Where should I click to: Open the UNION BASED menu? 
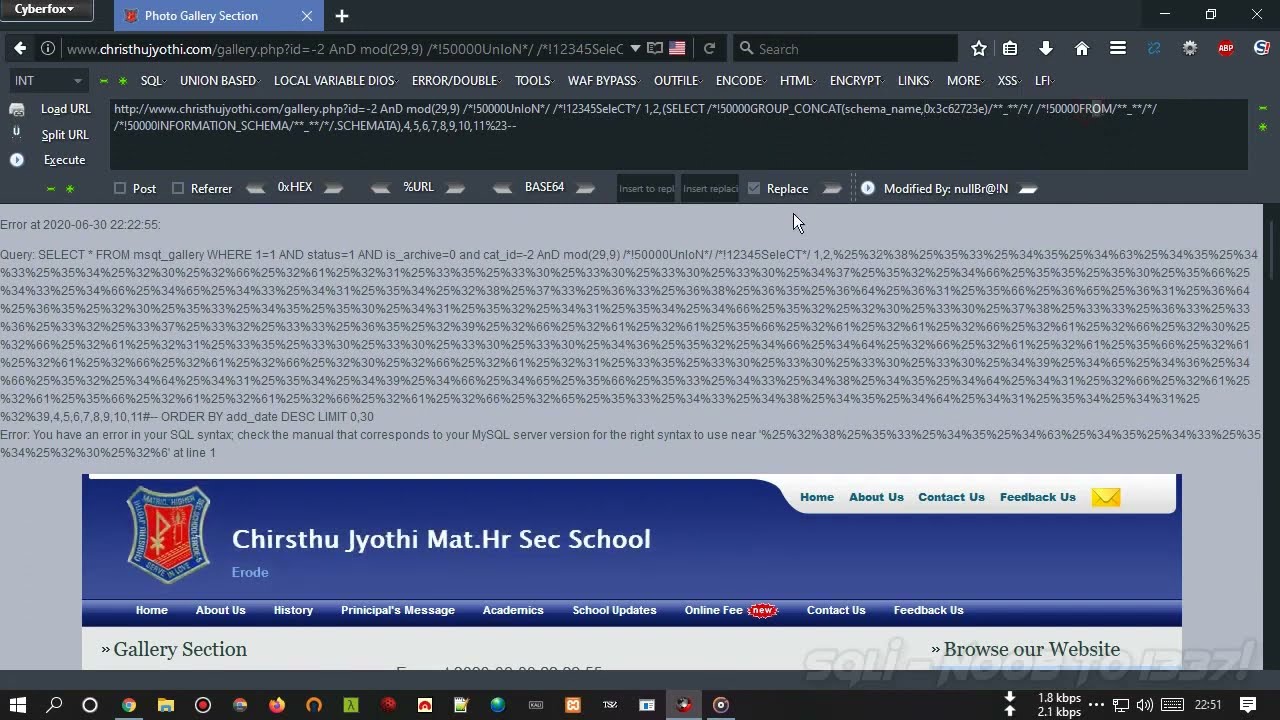pos(220,81)
